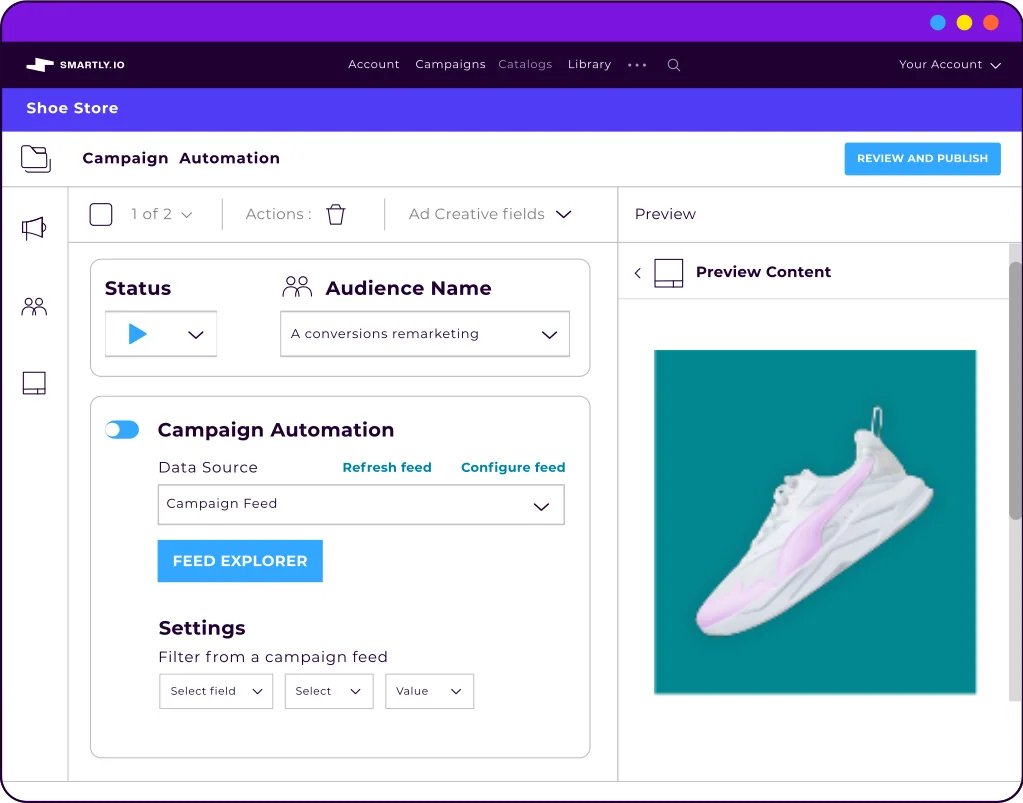Click the screen icon beside Preview Content
The height and width of the screenshot is (803, 1023).
coord(671,271)
